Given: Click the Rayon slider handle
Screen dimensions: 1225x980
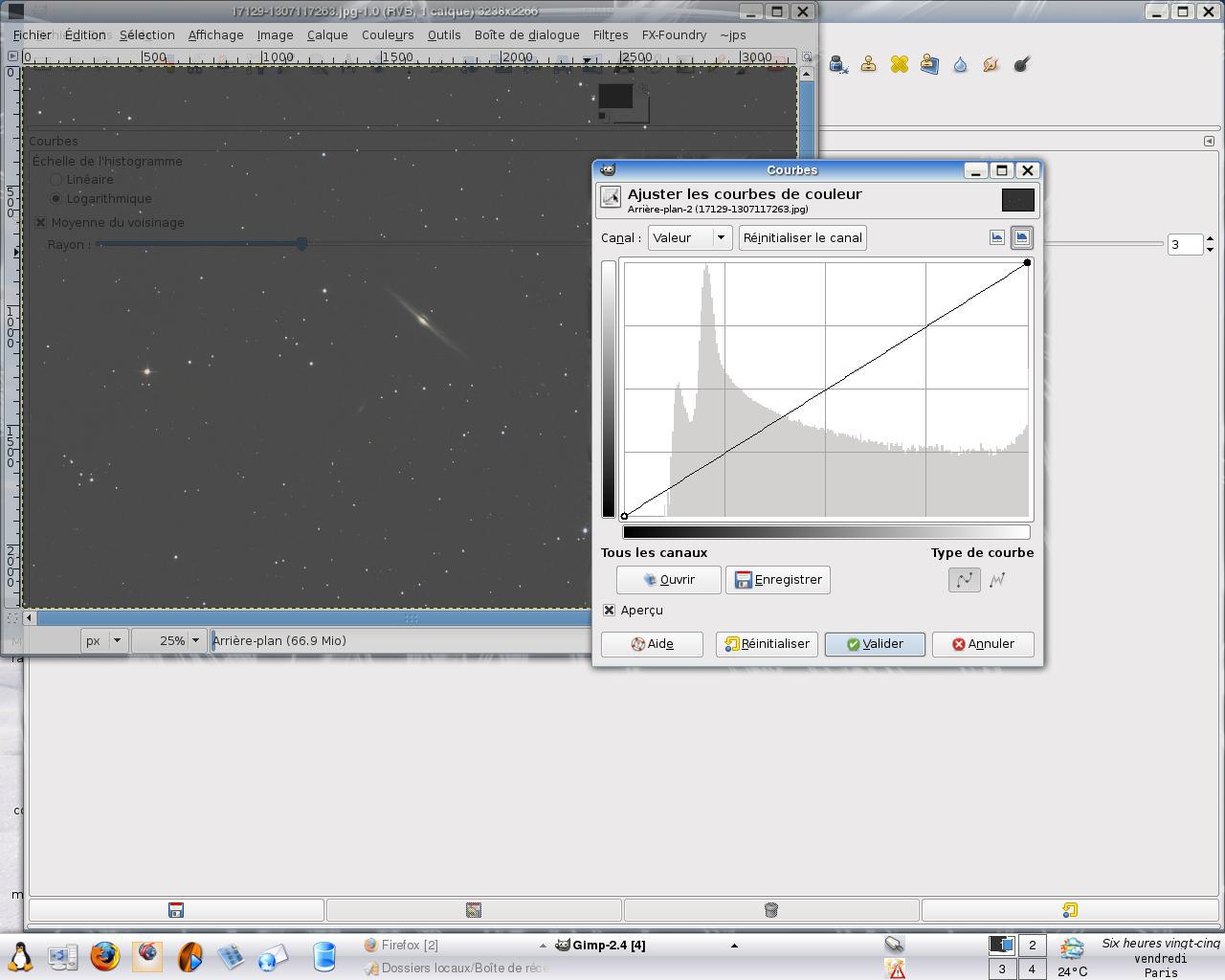Looking at the screenshot, I should [x=301, y=244].
